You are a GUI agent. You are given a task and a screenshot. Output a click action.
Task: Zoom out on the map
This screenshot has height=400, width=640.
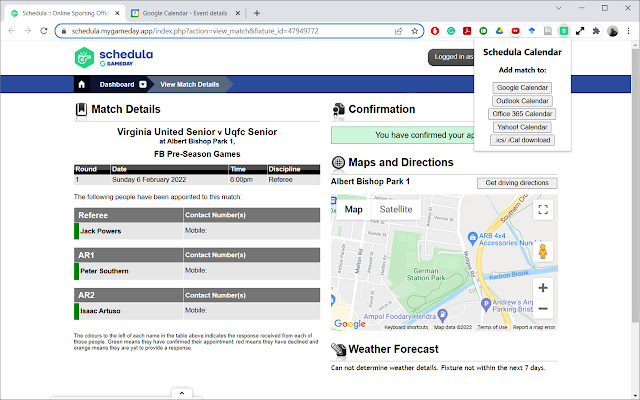click(543, 309)
